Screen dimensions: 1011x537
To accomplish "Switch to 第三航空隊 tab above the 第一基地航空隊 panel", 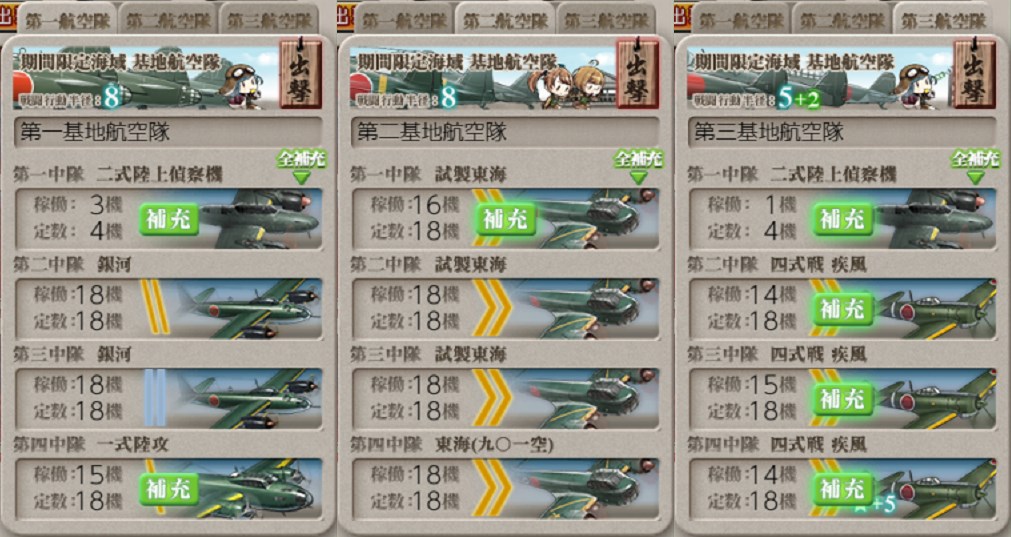I will click(x=269, y=20).
